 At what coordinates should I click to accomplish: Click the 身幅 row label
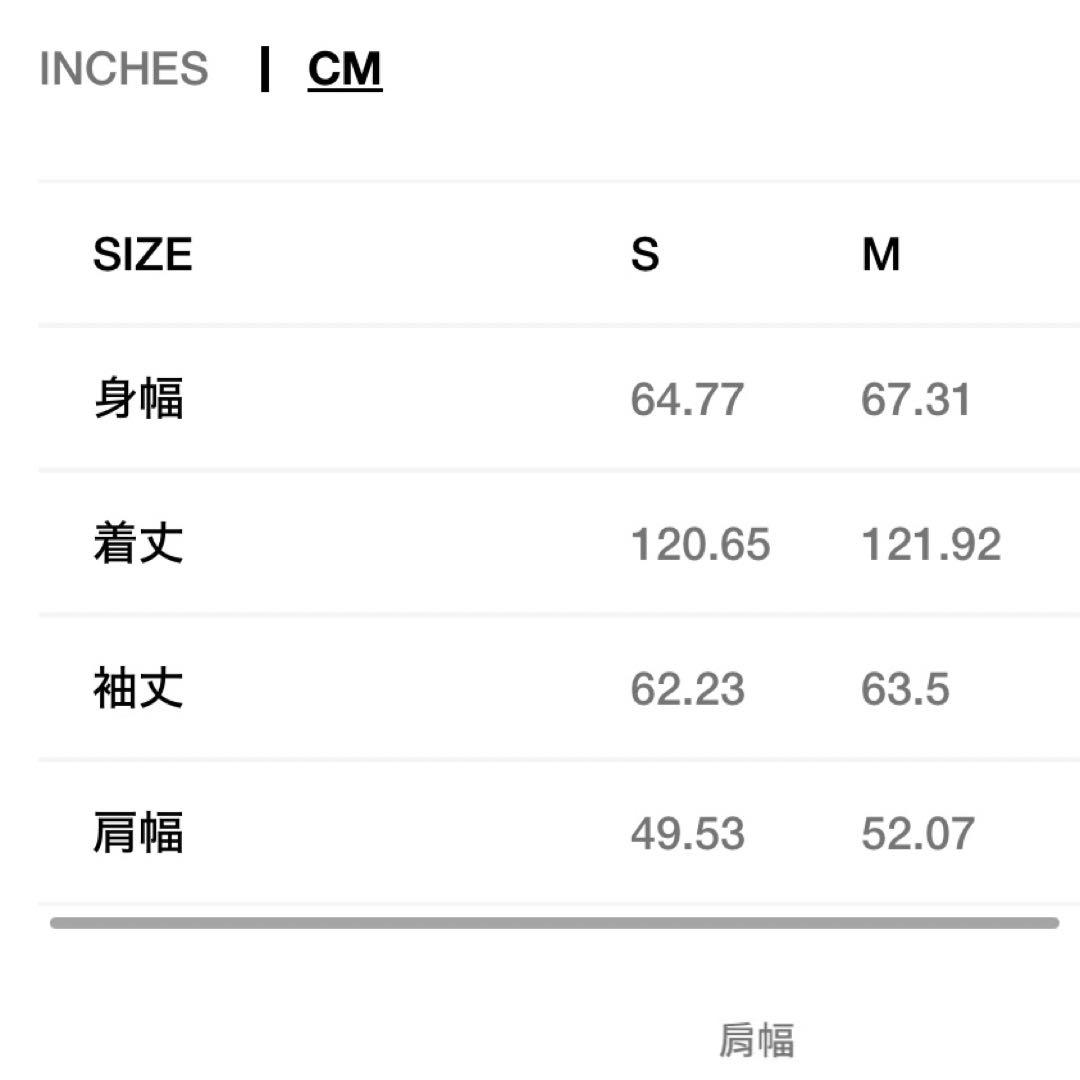pyautogui.click(x=138, y=399)
